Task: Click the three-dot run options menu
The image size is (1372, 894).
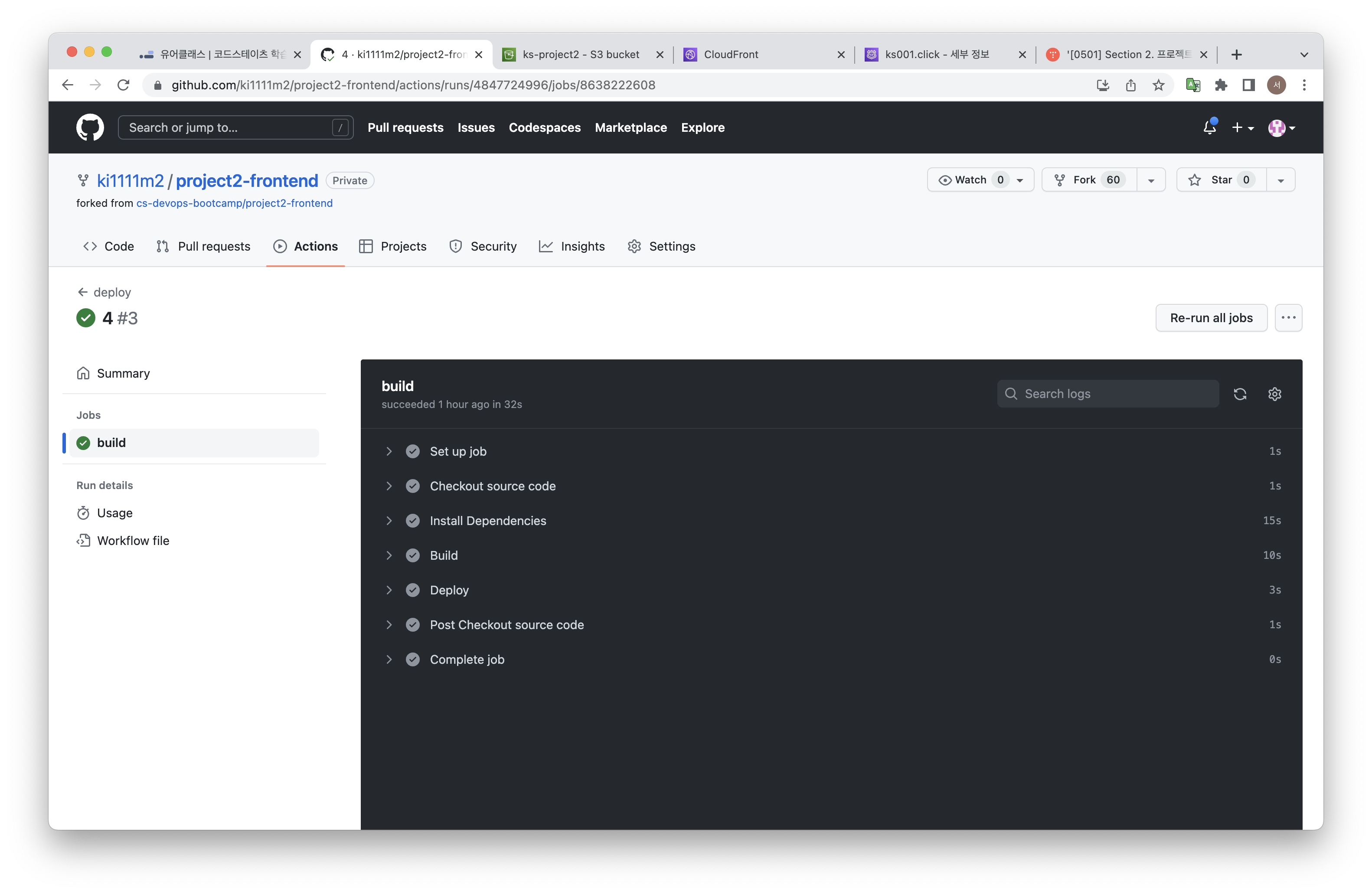Action: (1288, 318)
